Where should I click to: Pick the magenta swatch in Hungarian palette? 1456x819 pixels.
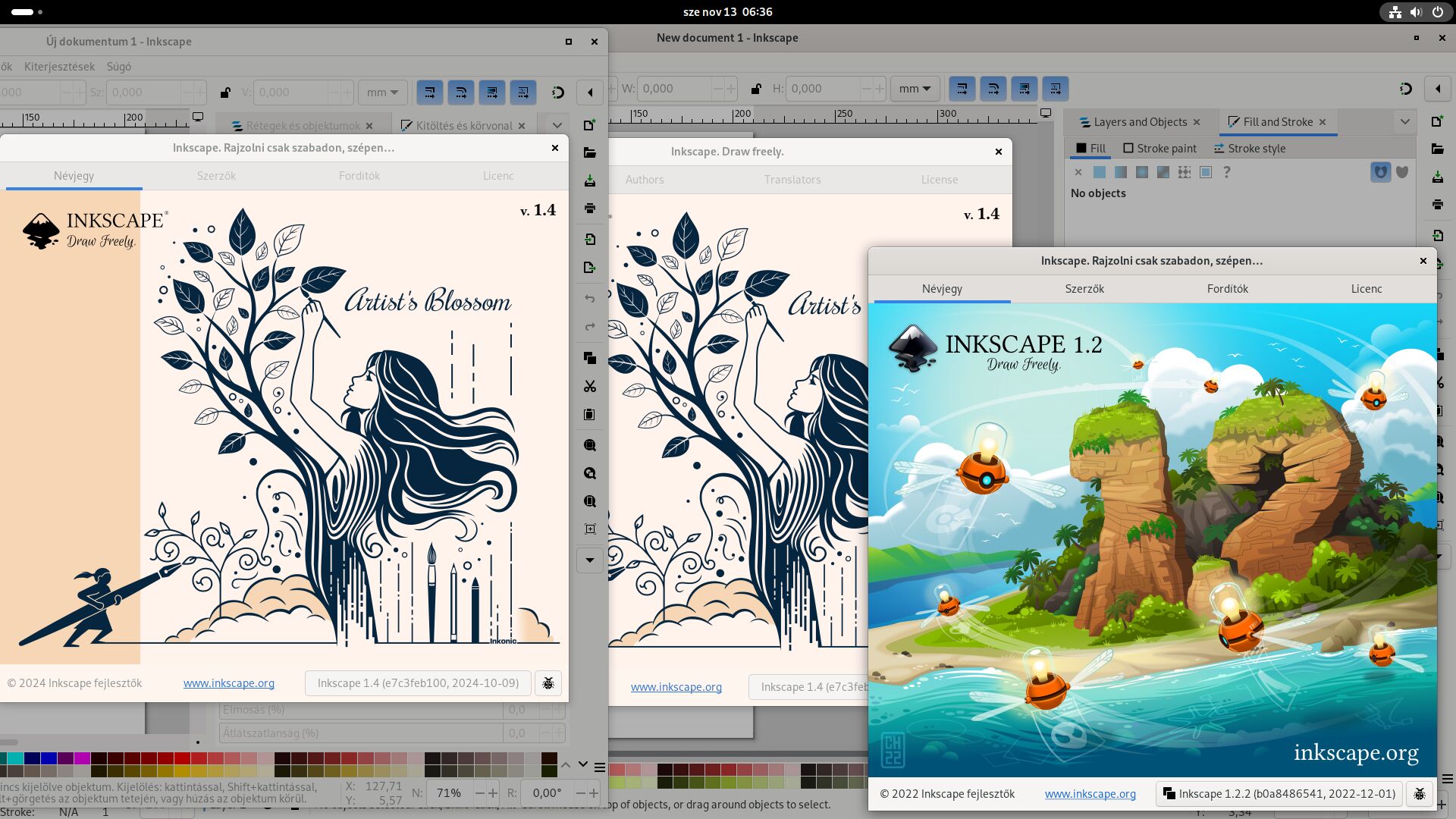[x=82, y=758]
